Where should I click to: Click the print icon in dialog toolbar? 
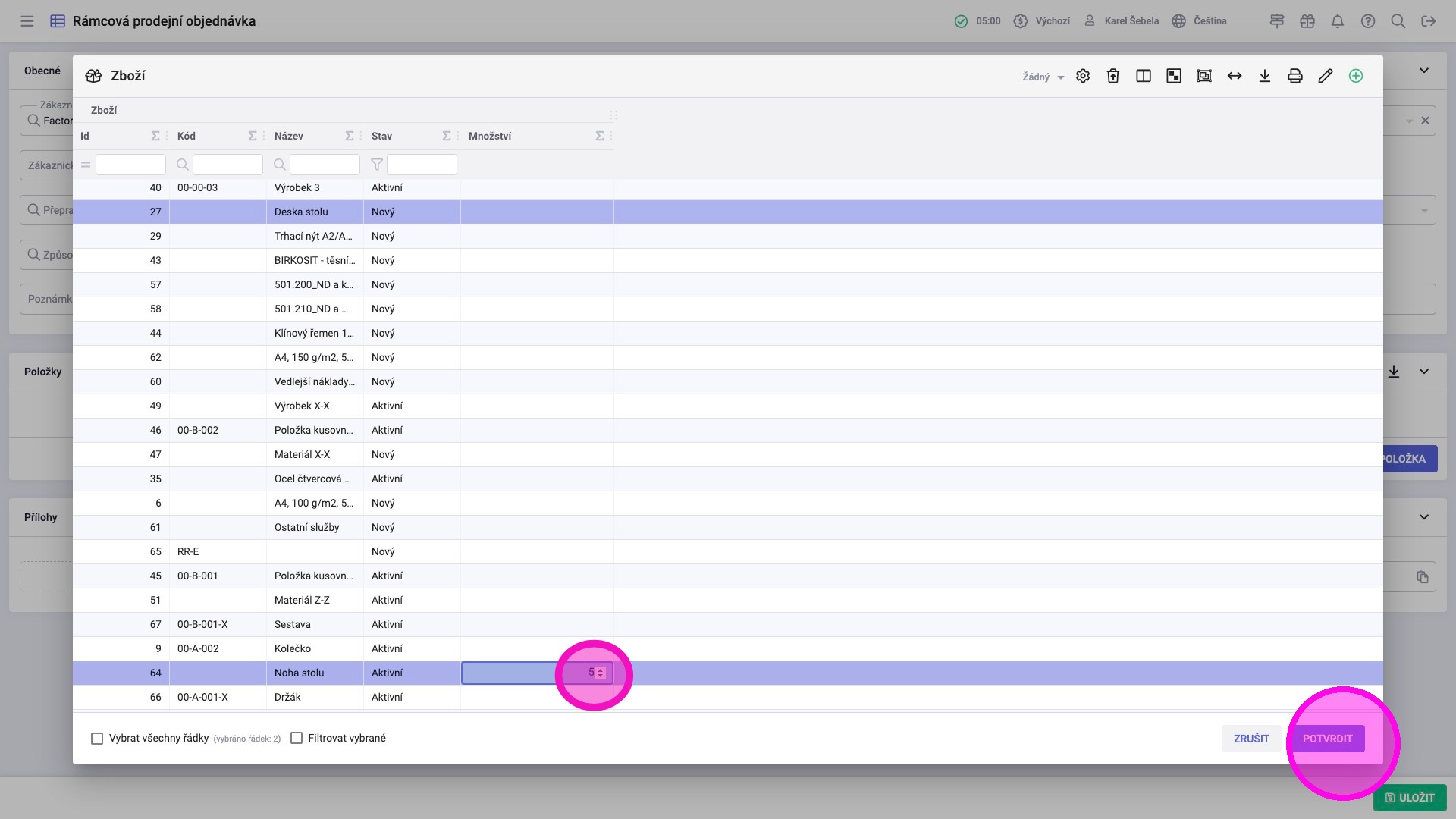click(x=1295, y=76)
